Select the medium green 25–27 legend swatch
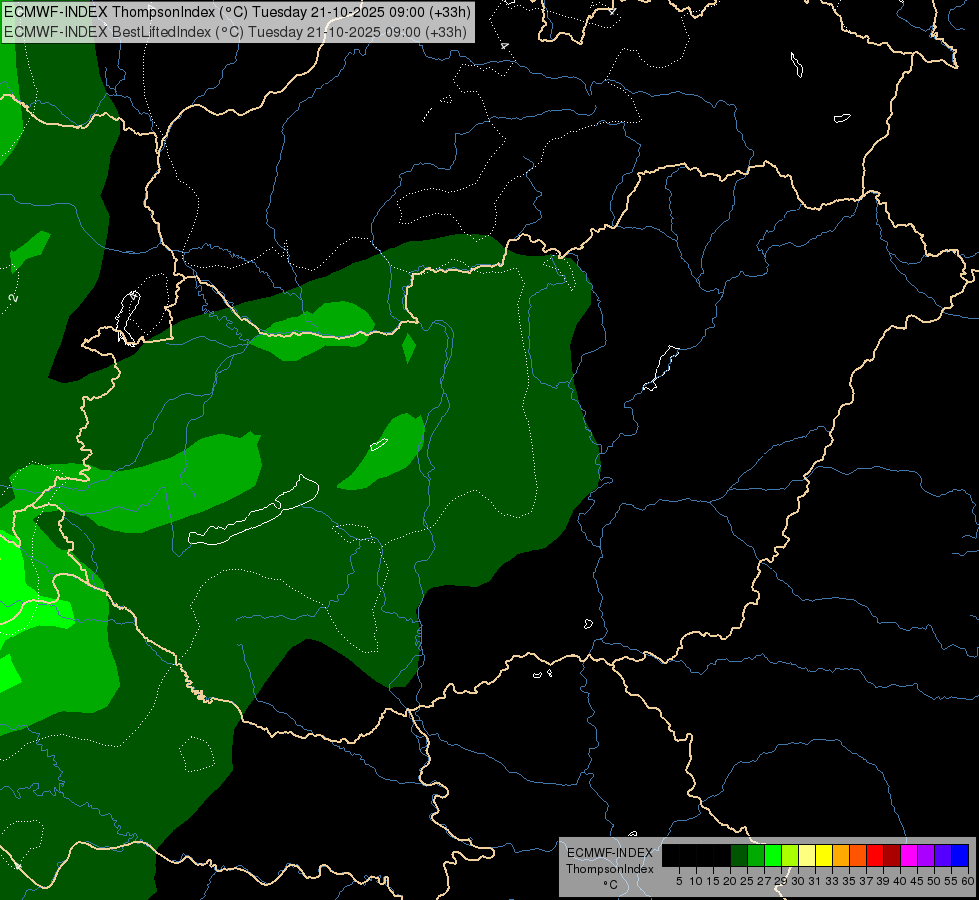The height and width of the screenshot is (900, 979). pos(756,855)
